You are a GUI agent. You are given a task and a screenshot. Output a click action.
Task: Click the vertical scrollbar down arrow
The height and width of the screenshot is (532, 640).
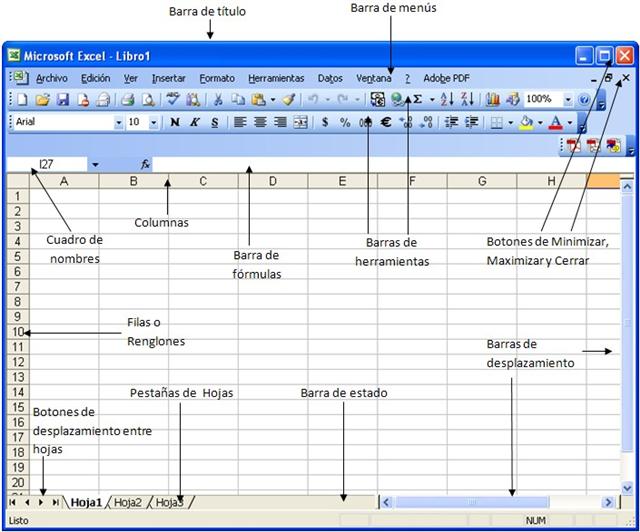click(627, 487)
